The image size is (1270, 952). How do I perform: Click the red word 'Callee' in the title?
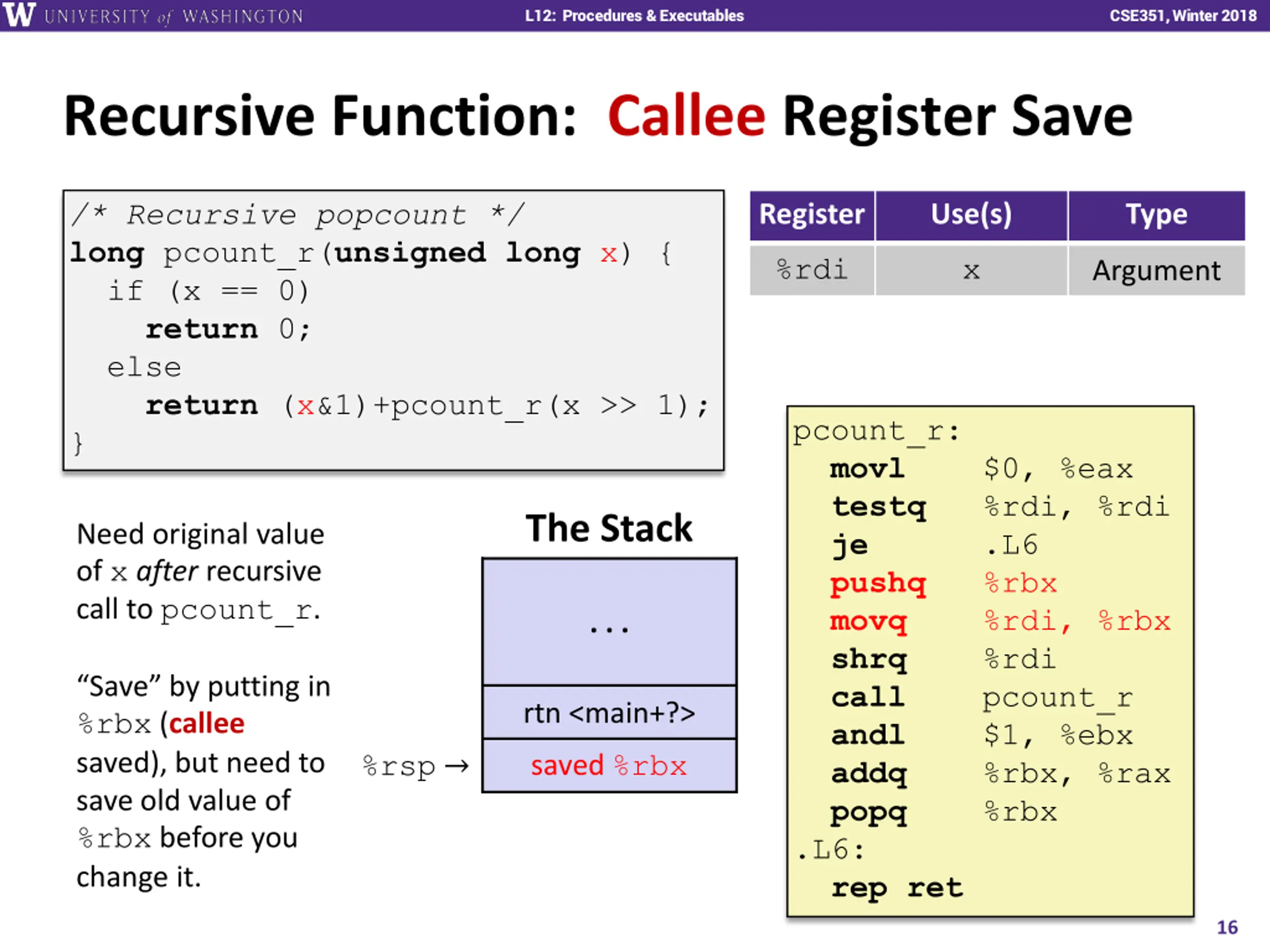point(687,117)
